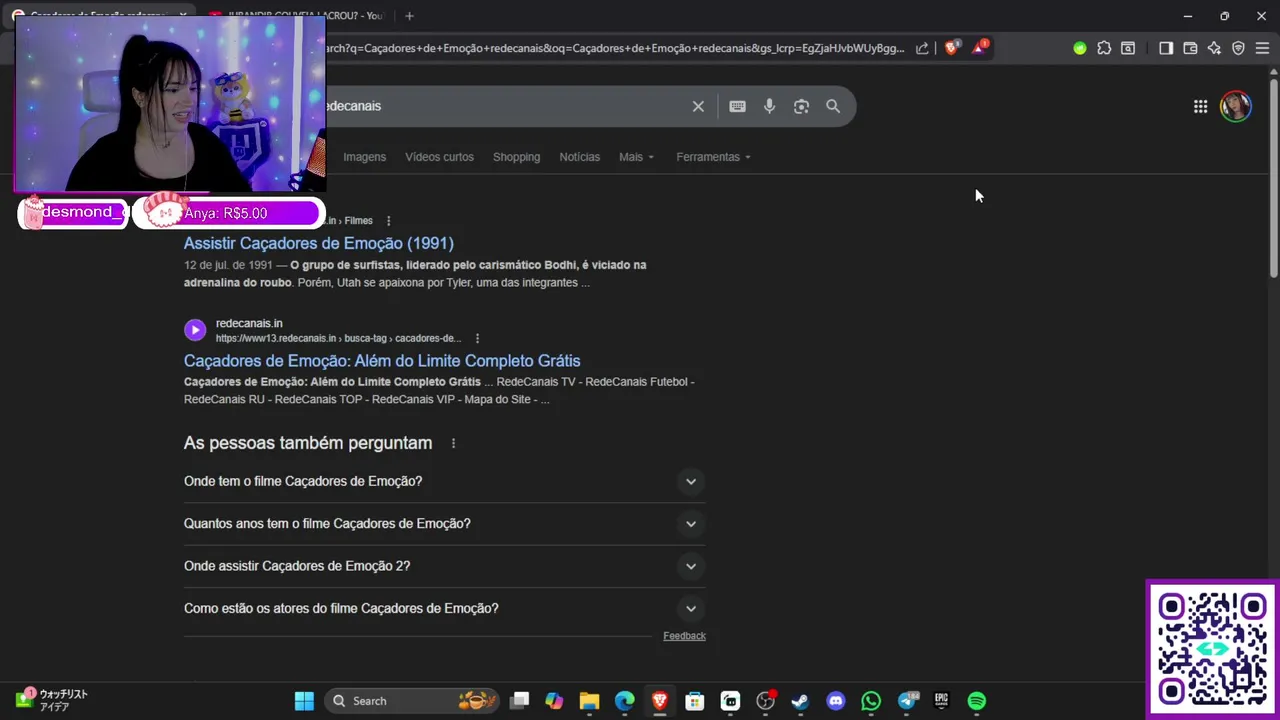Switch to the Vídeos curtos tab
The image size is (1280, 720).
pyautogui.click(x=439, y=157)
